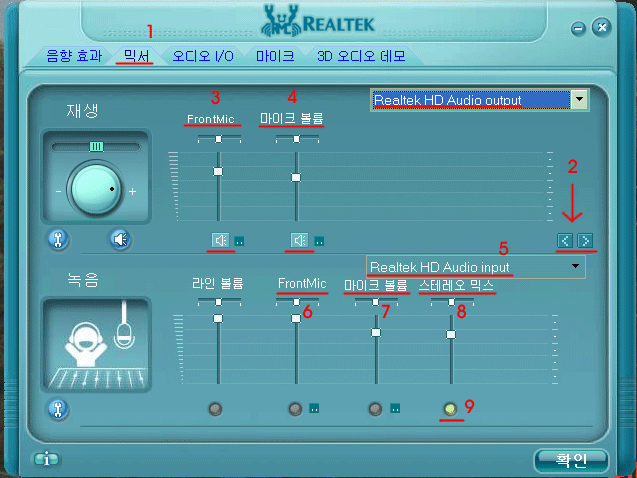The height and width of the screenshot is (478, 637).
Task: Switch to the 오디오 I/O tab
Action: [x=203, y=56]
